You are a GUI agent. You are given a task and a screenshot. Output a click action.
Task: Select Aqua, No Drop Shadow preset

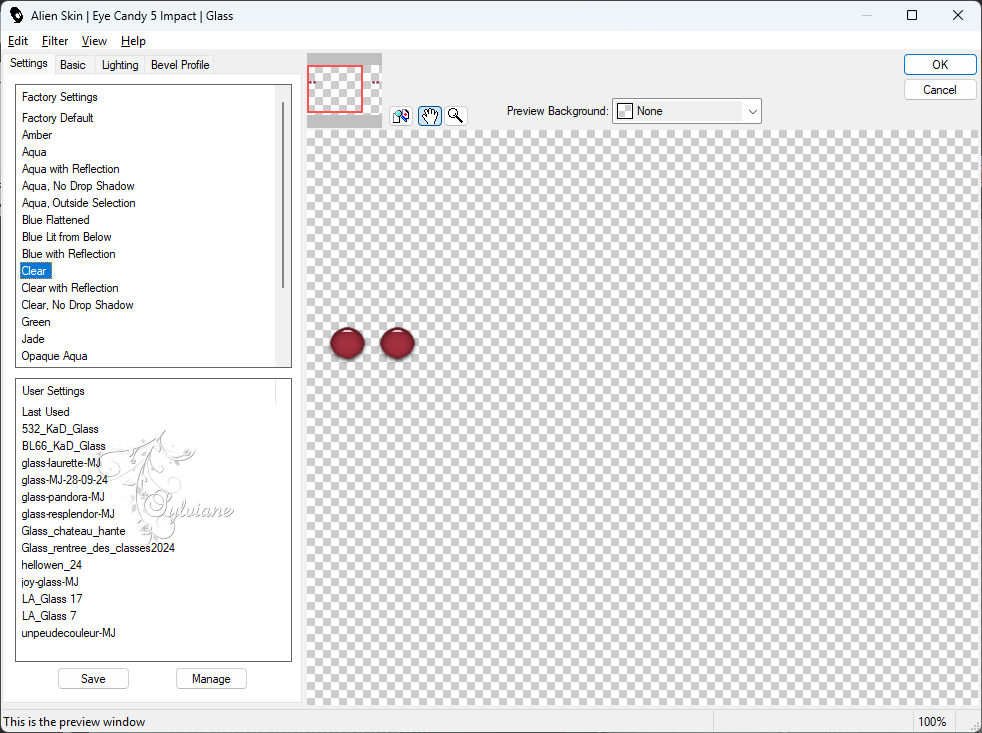coord(78,185)
